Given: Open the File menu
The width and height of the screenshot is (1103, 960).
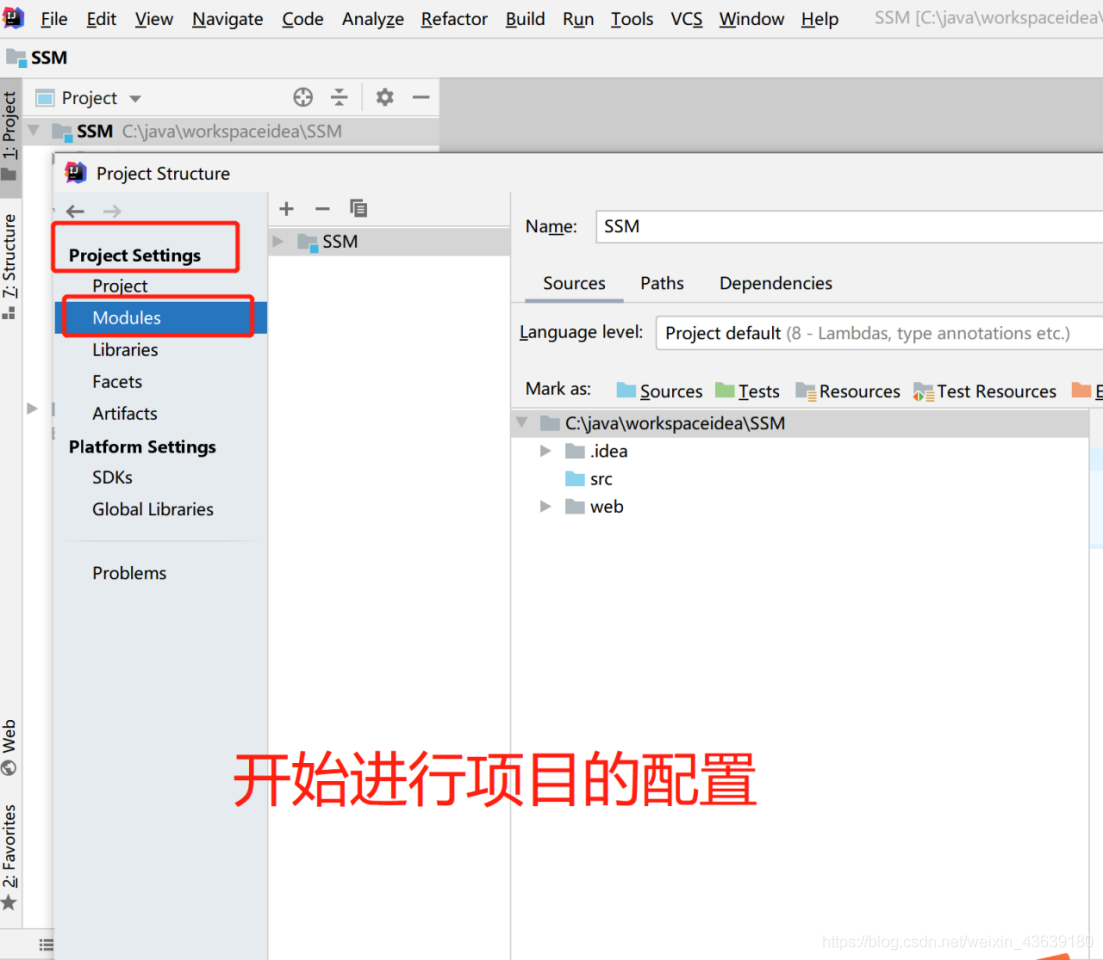Looking at the screenshot, I should tap(53, 18).
